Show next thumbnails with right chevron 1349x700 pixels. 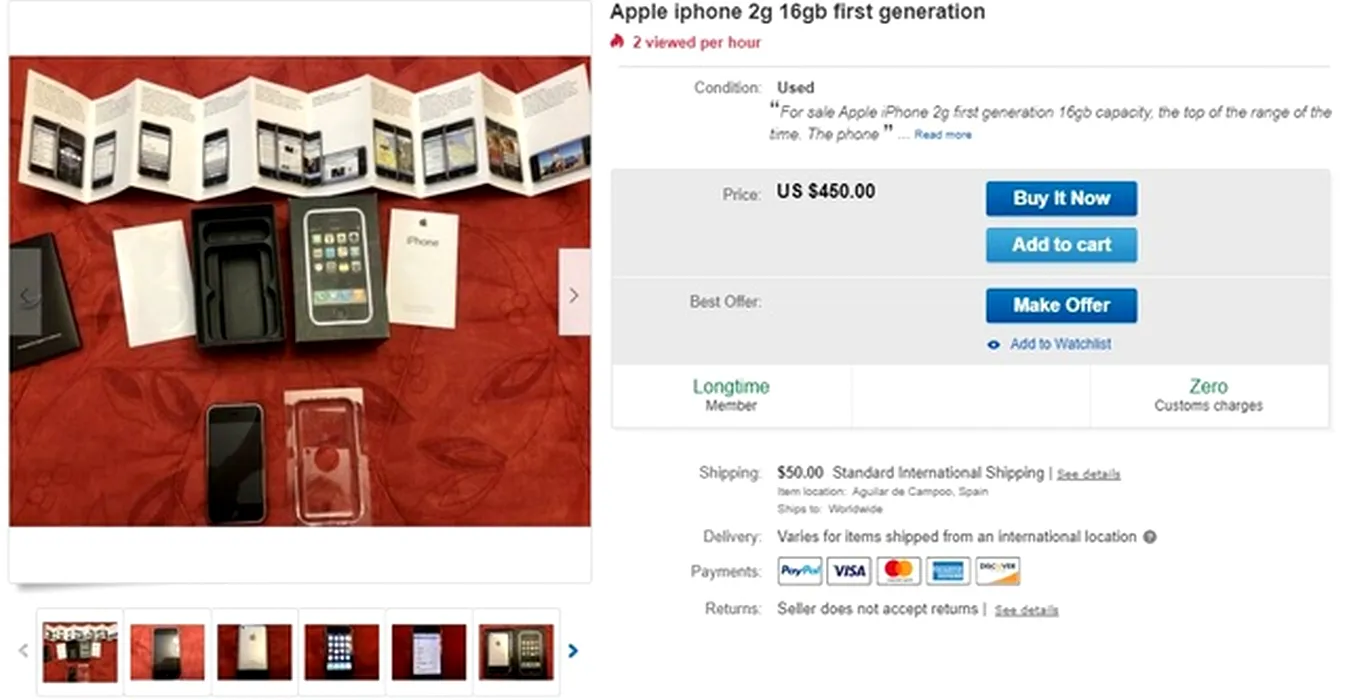tap(573, 651)
